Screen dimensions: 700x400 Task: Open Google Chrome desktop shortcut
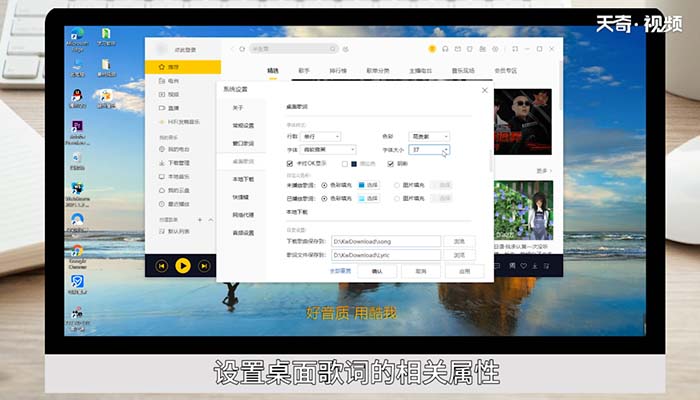pyautogui.click(x=77, y=257)
